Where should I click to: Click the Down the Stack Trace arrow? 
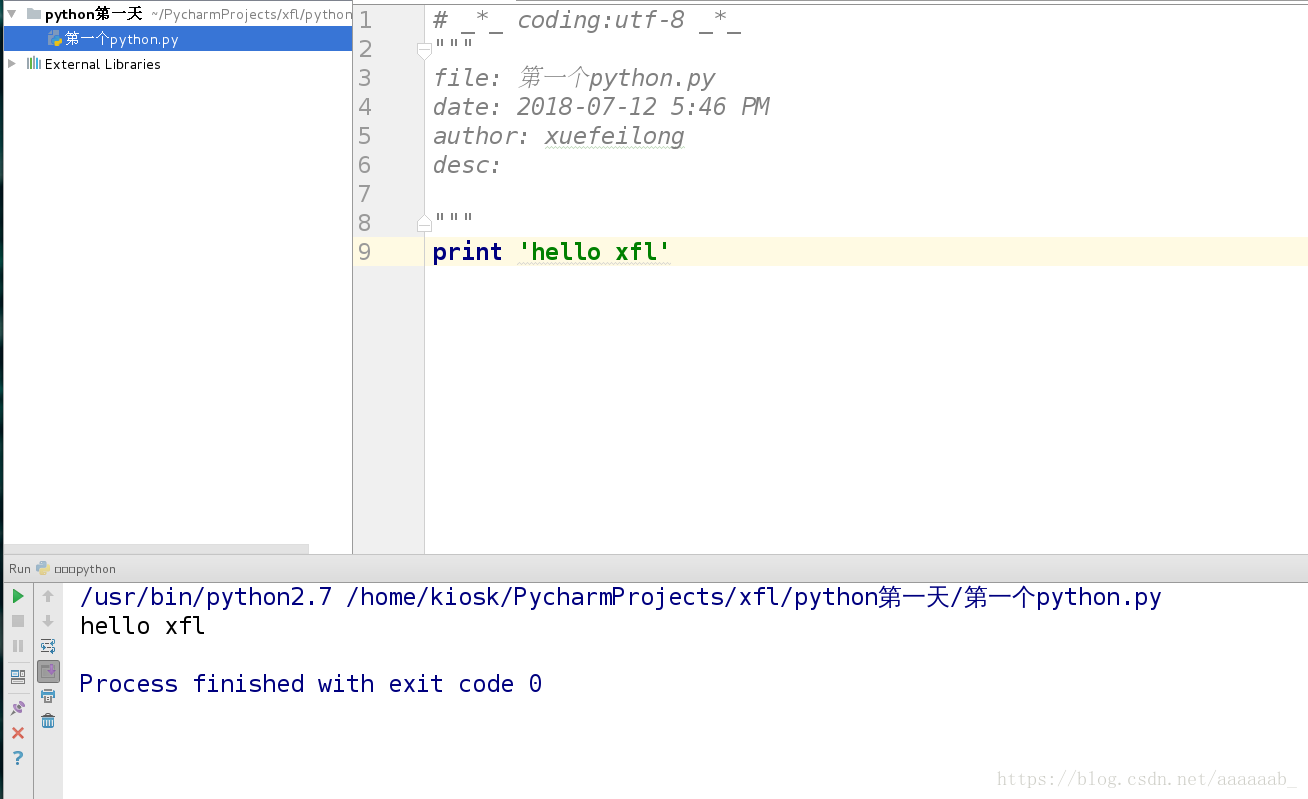coord(48,621)
